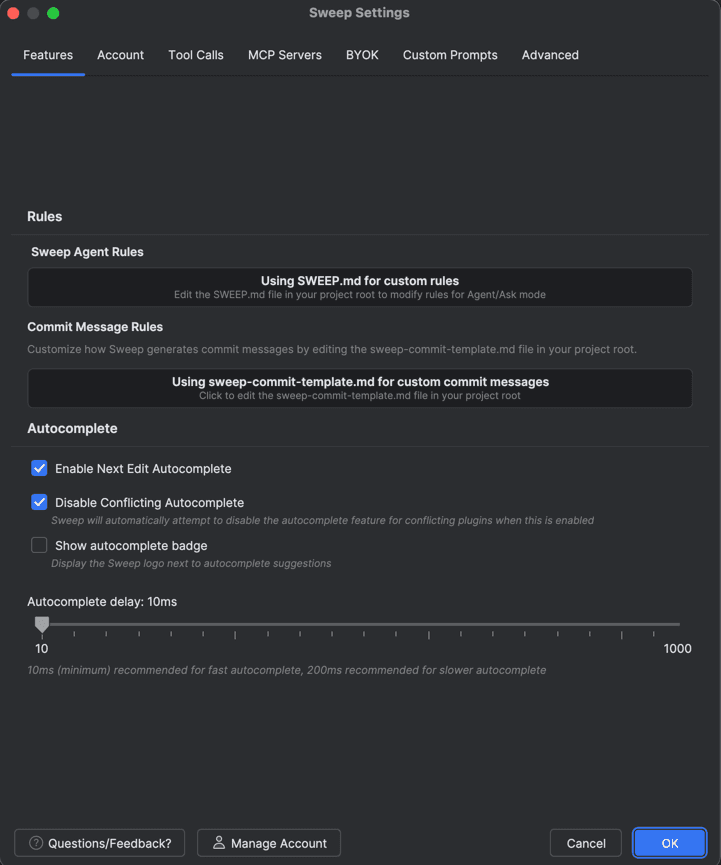Click the help icon next to Questions/Feedback
This screenshot has width=721, height=865.
35,842
